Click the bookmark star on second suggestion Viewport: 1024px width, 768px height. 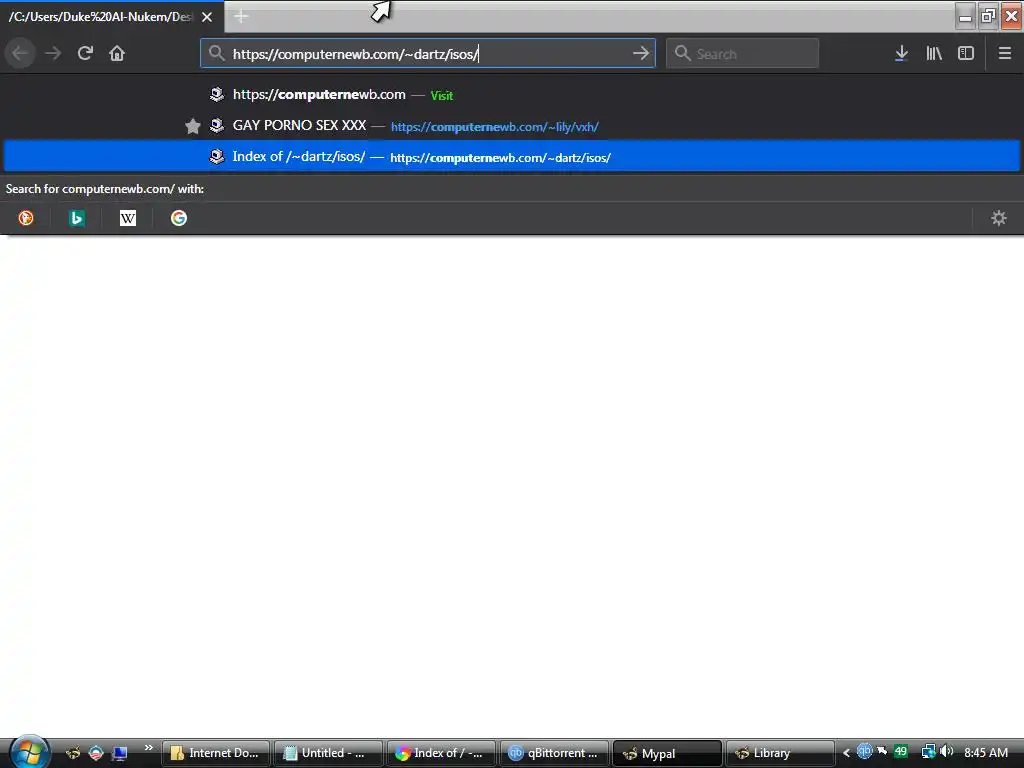point(193,126)
